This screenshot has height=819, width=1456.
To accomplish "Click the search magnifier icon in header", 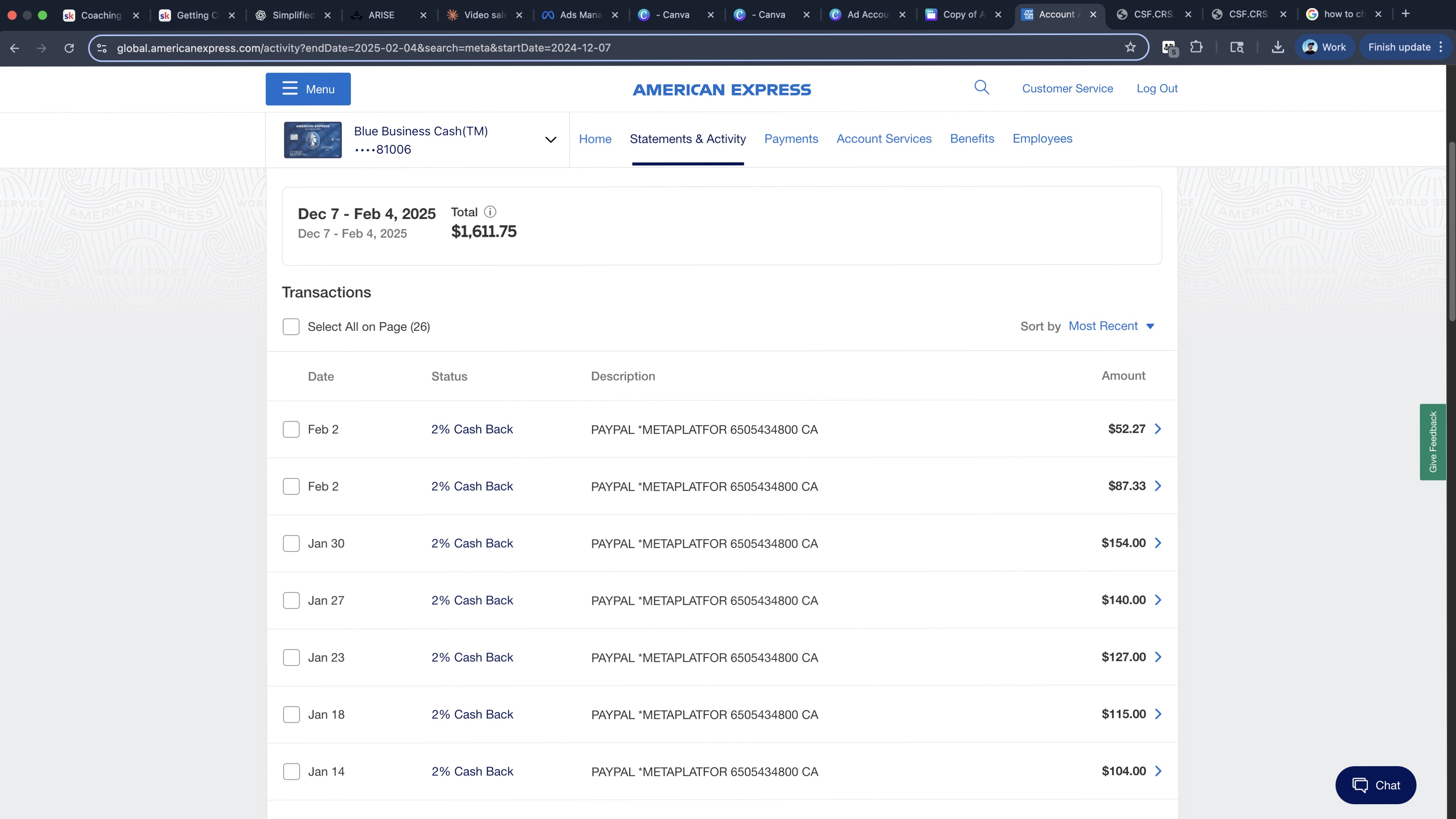I will (x=982, y=87).
